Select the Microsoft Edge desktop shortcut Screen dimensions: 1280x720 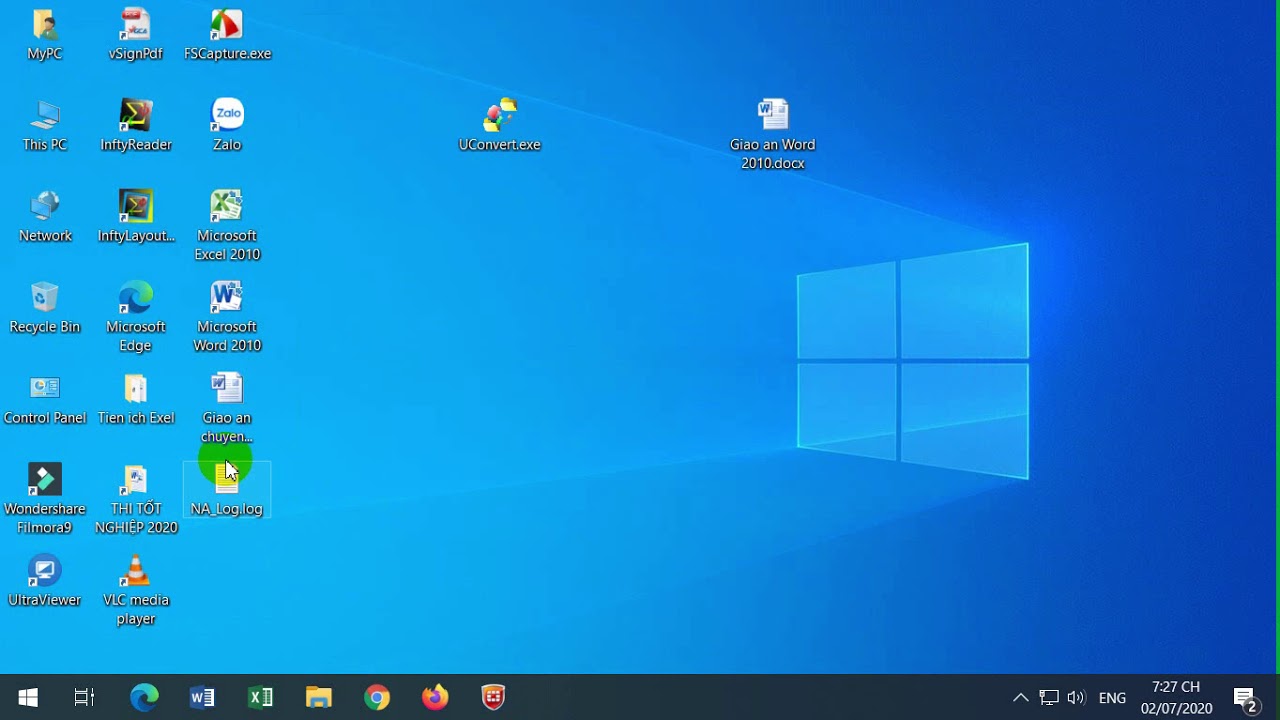tap(136, 317)
